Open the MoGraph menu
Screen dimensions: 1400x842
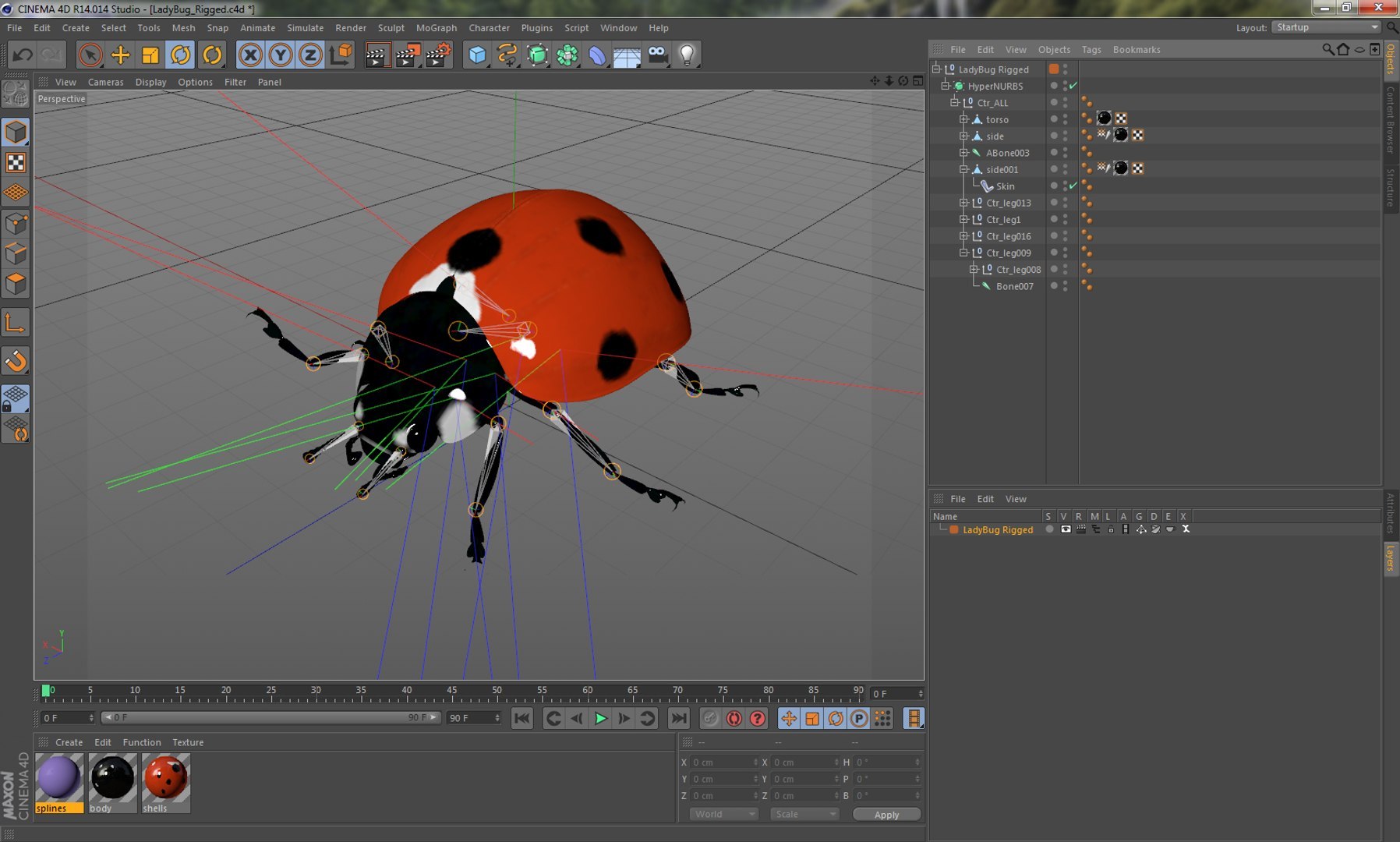(x=437, y=27)
